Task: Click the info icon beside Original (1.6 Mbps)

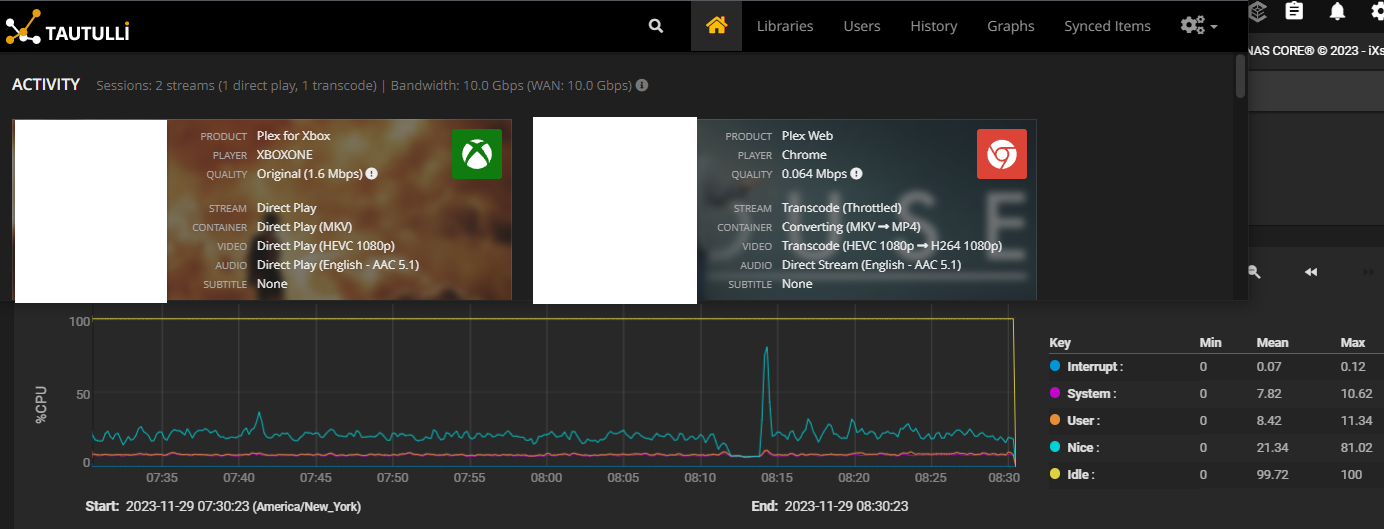Action: pyautogui.click(x=371, y=174)
